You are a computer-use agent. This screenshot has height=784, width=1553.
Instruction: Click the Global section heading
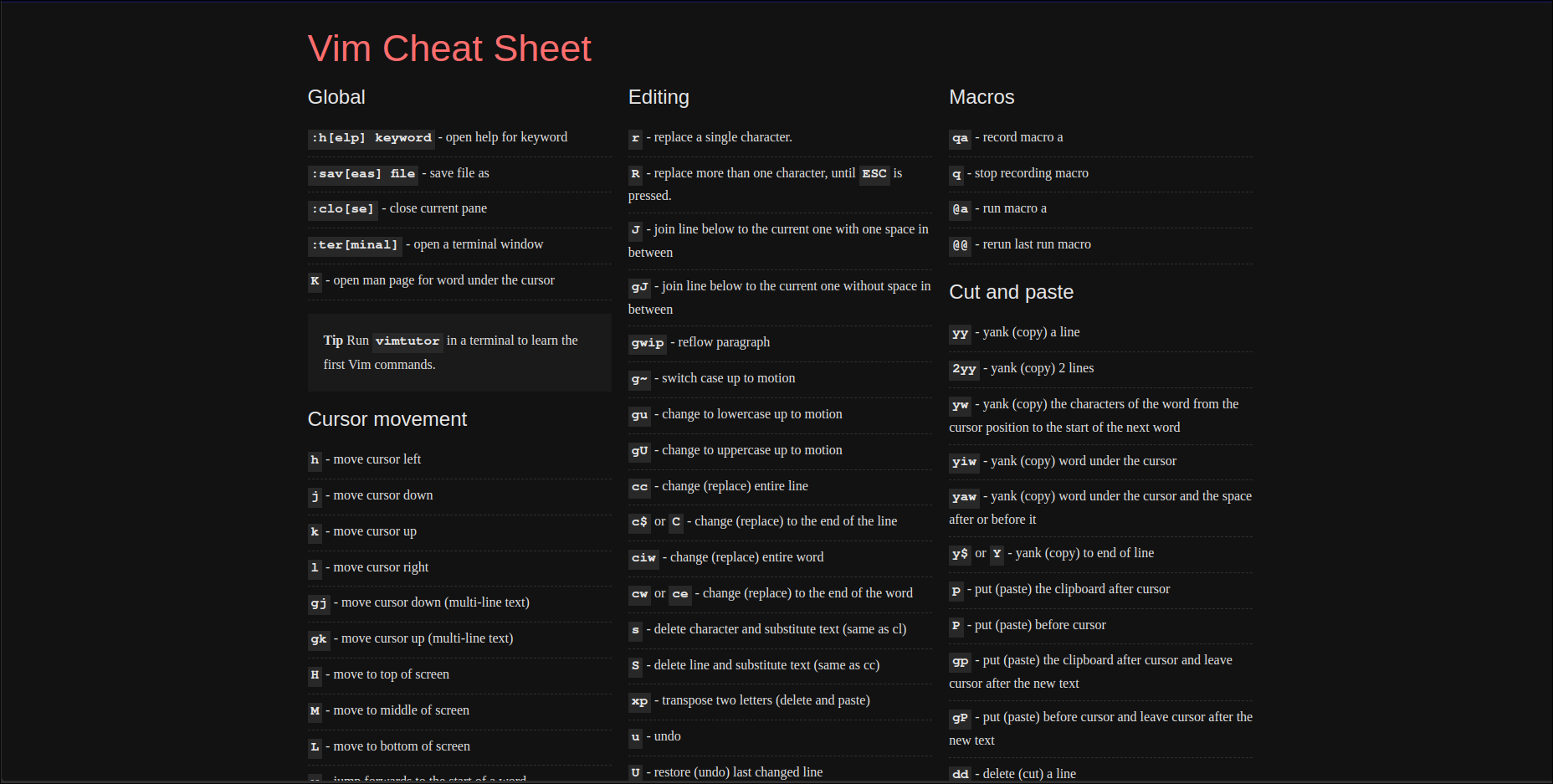[x=336, y=97]
